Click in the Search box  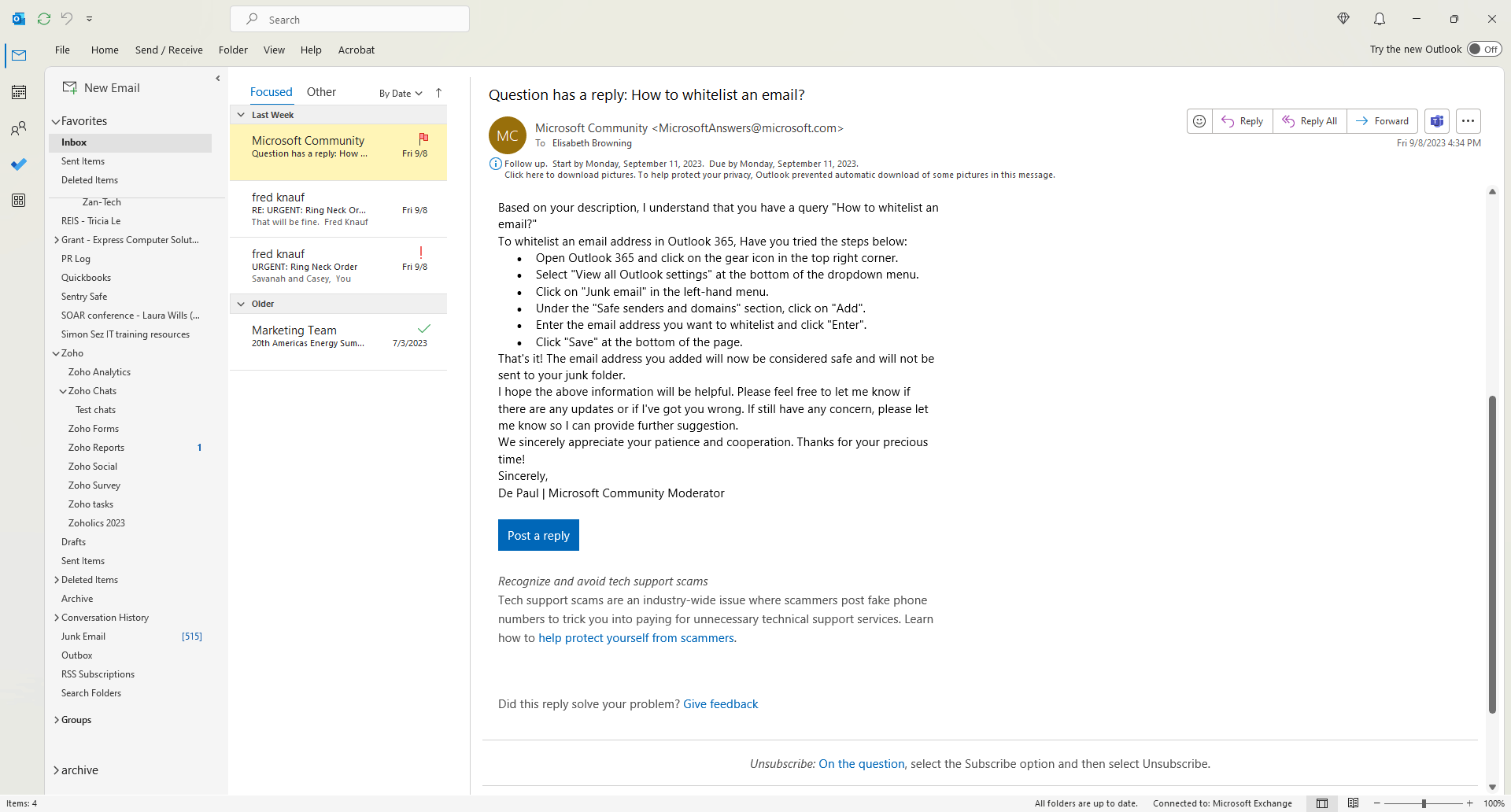350,19
